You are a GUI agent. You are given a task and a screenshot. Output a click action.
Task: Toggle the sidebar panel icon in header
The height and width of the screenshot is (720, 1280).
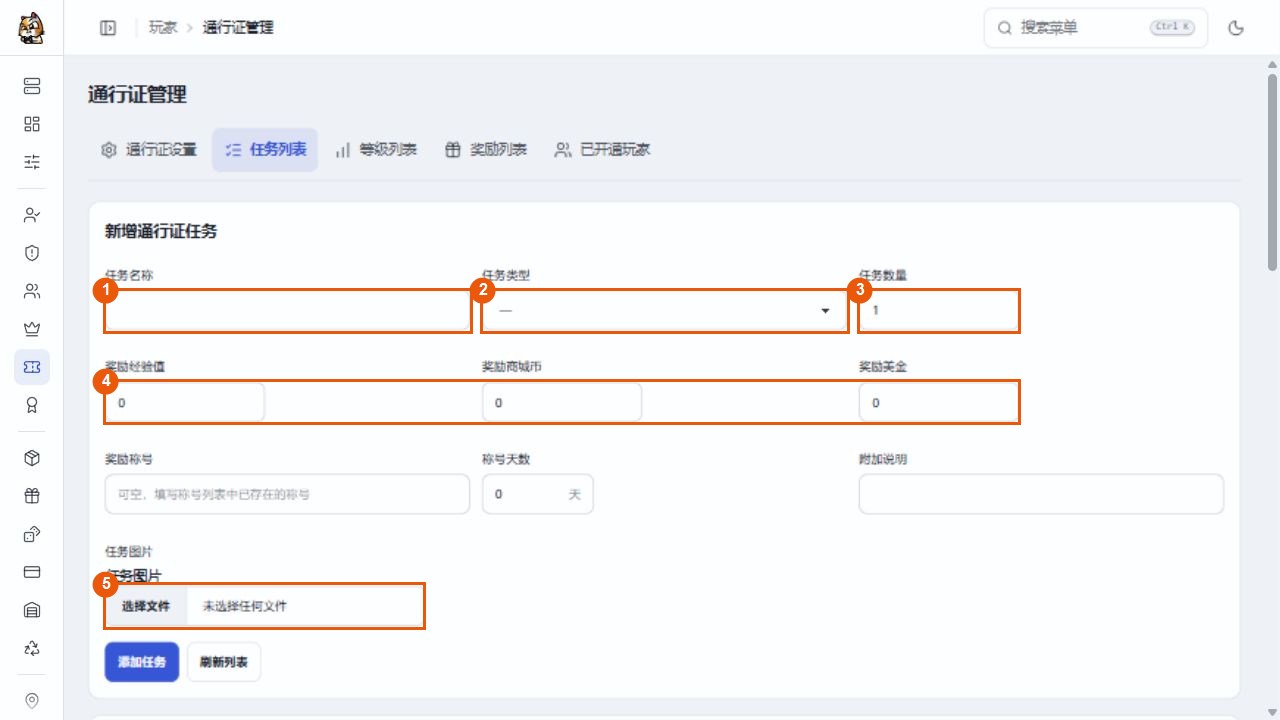tap(108, 28)
